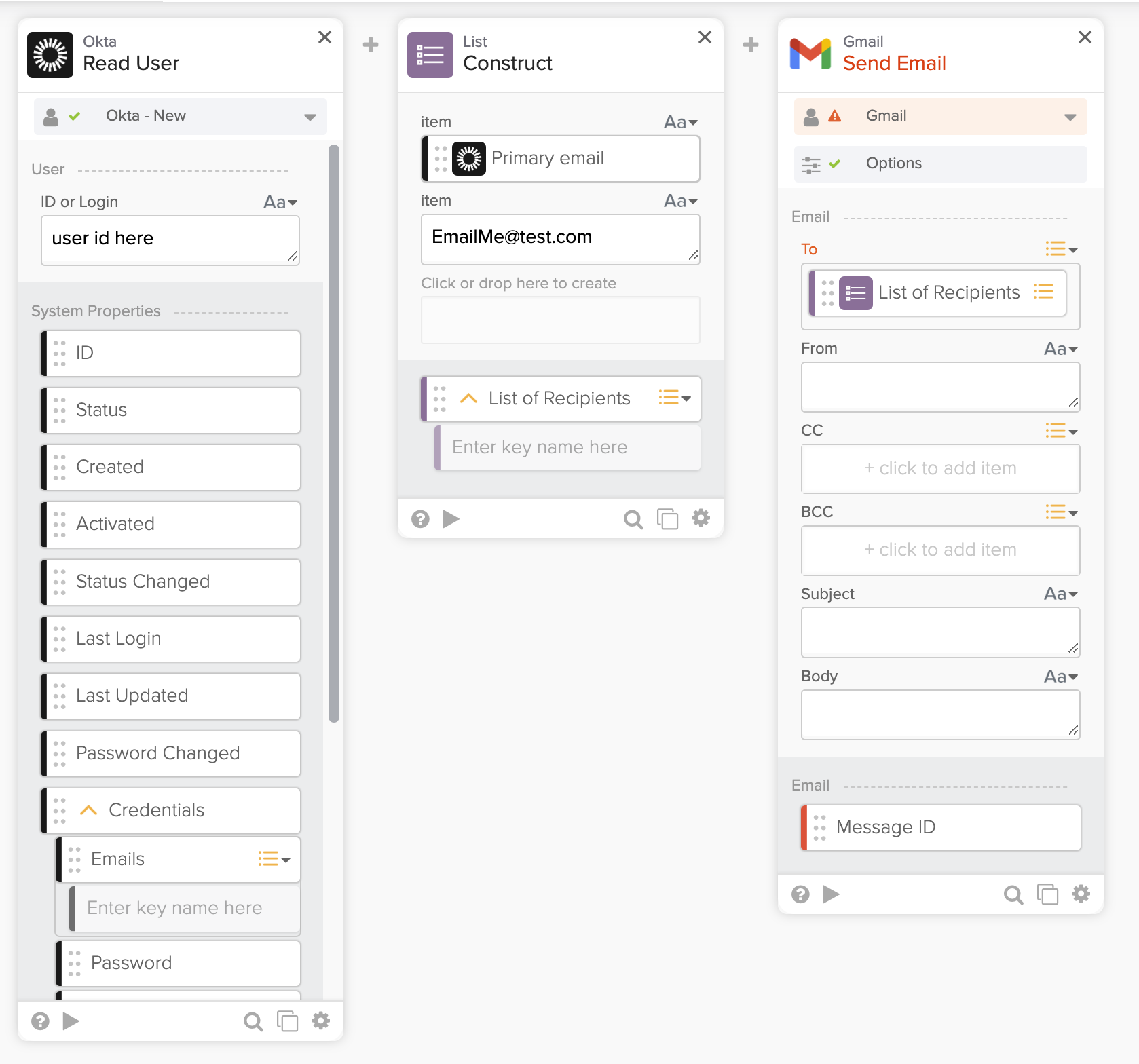This screenshot has width=1139, height=1064.
Task: Select the Created output field
Action: click(x=171, y=468)
